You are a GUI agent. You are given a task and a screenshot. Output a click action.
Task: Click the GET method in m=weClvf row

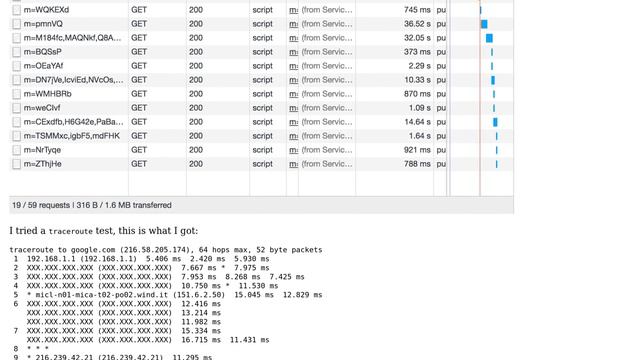point(139,108)
